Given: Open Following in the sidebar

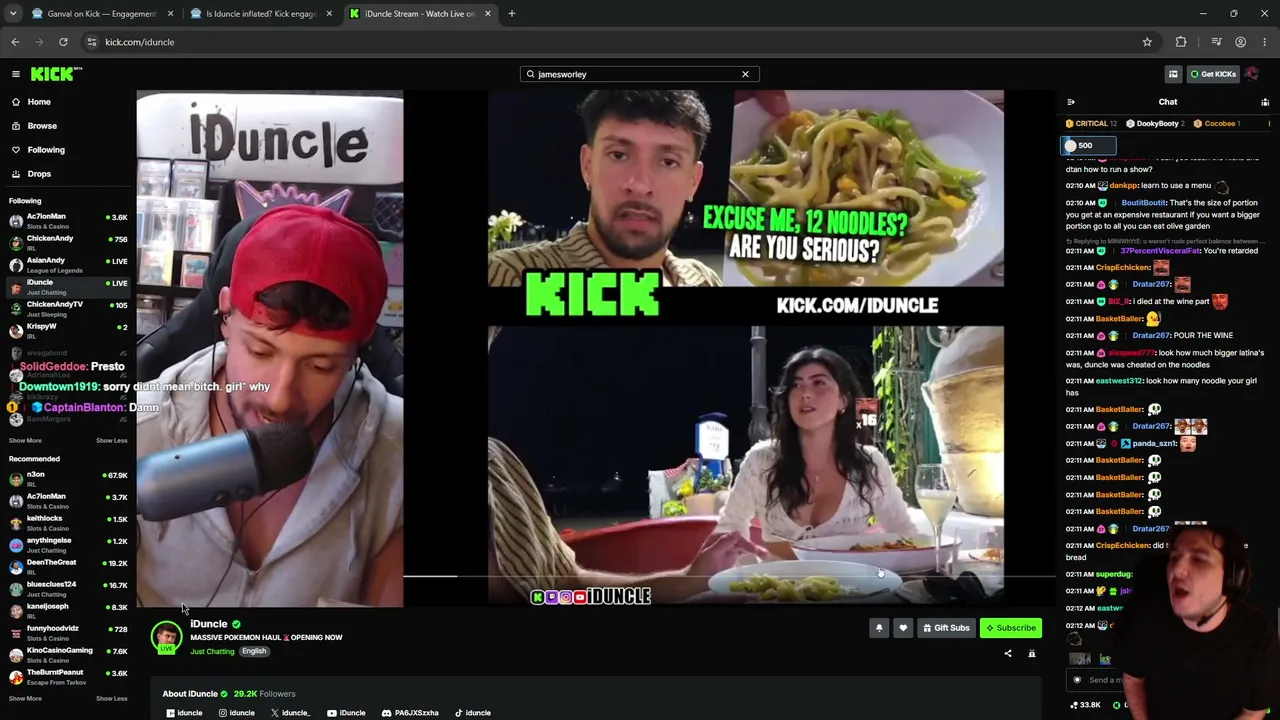Looking at the screenshot, I should (x=46, y=150).
